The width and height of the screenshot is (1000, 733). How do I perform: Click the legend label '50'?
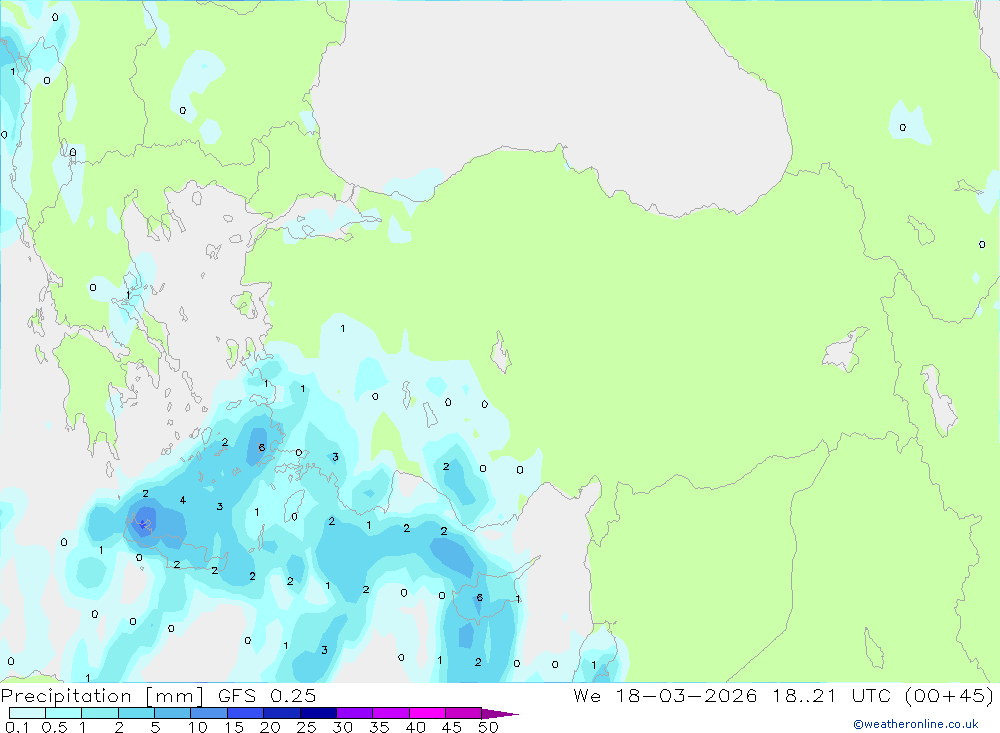(x=488, y=727)
